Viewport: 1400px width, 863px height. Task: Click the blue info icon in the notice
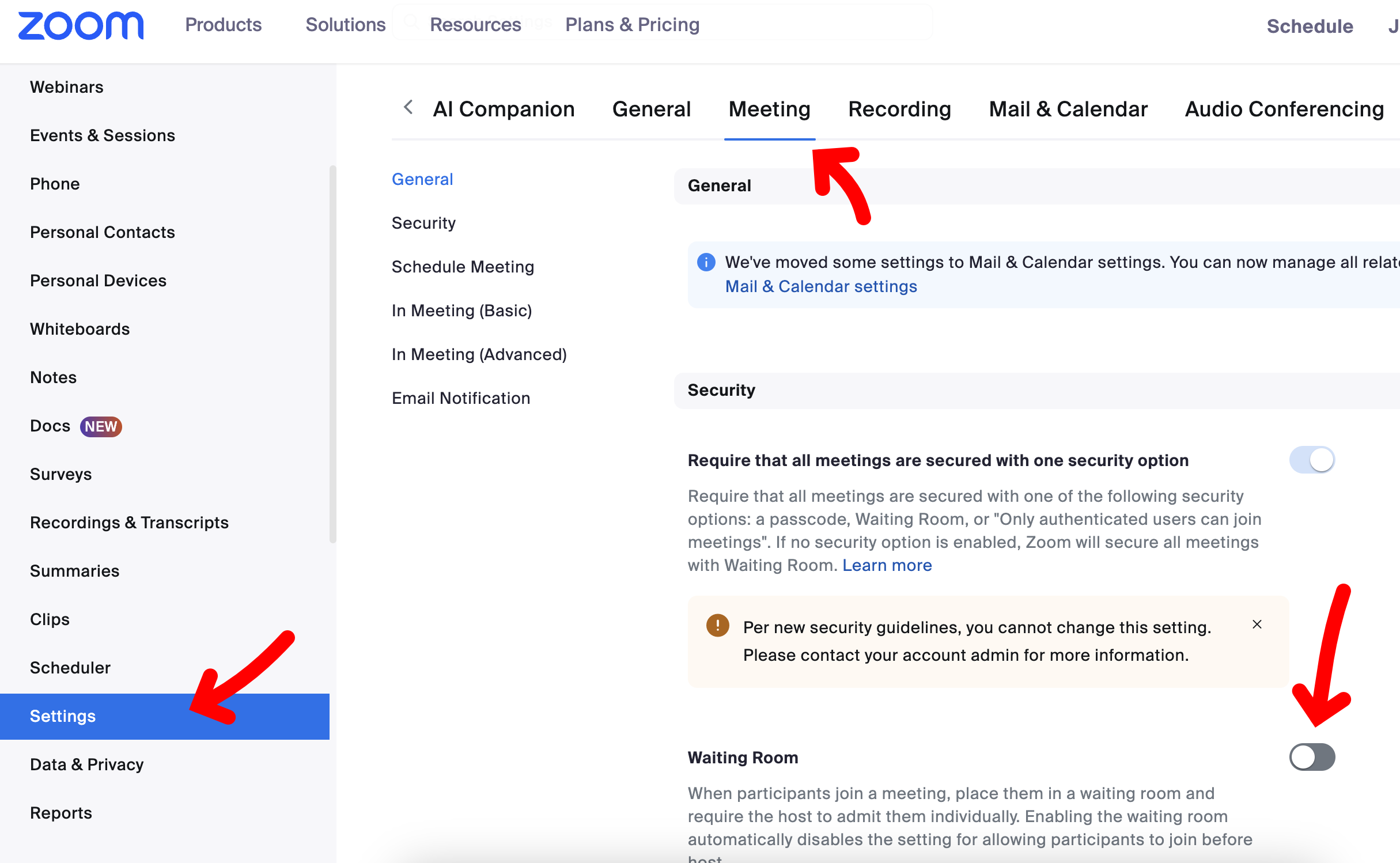pyautogui.click(x=706, y=263)
